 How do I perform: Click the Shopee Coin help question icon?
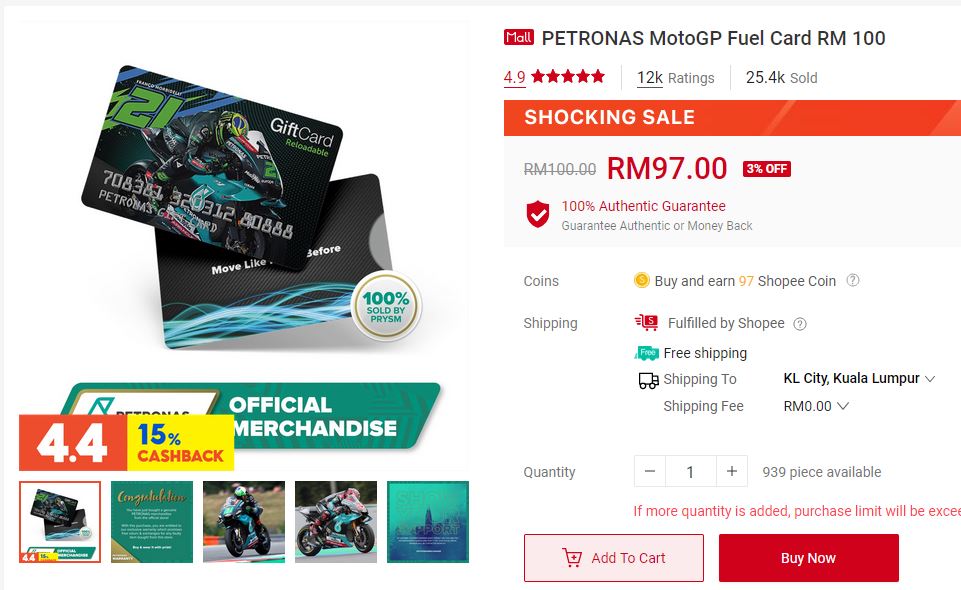[x=853, y=281]
